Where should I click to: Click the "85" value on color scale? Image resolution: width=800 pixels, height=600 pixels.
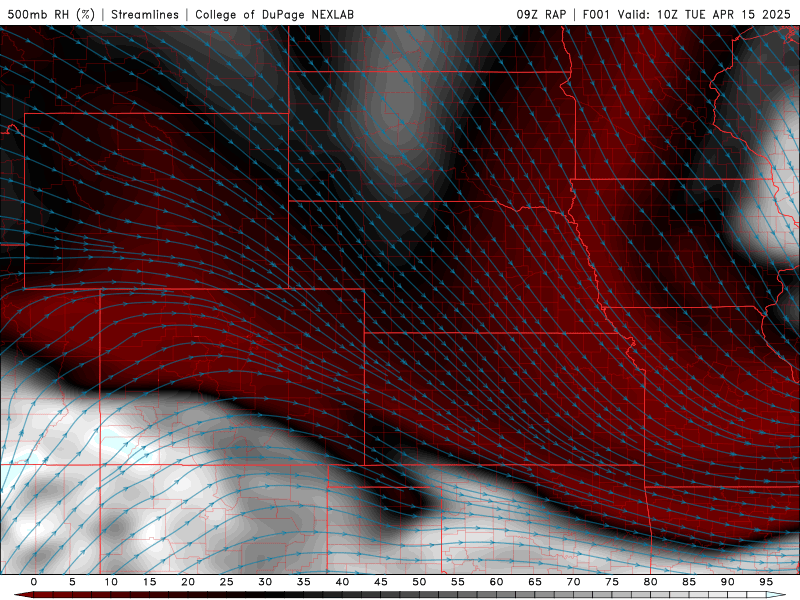(x=689, y=582)
